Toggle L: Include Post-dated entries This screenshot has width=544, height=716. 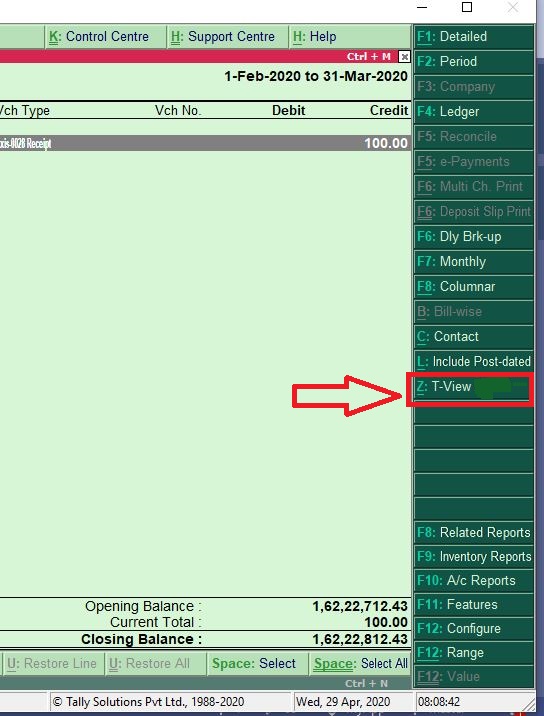(x=474, y=362)
